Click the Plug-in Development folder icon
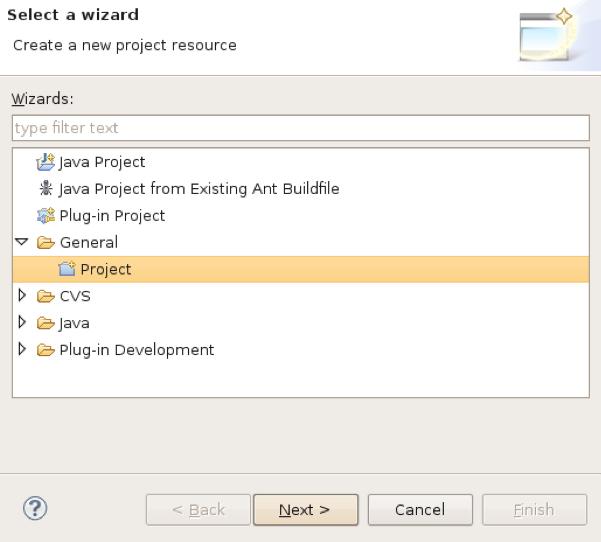The width and height of the screenshot is (601, 542). (x=46, y=350)
